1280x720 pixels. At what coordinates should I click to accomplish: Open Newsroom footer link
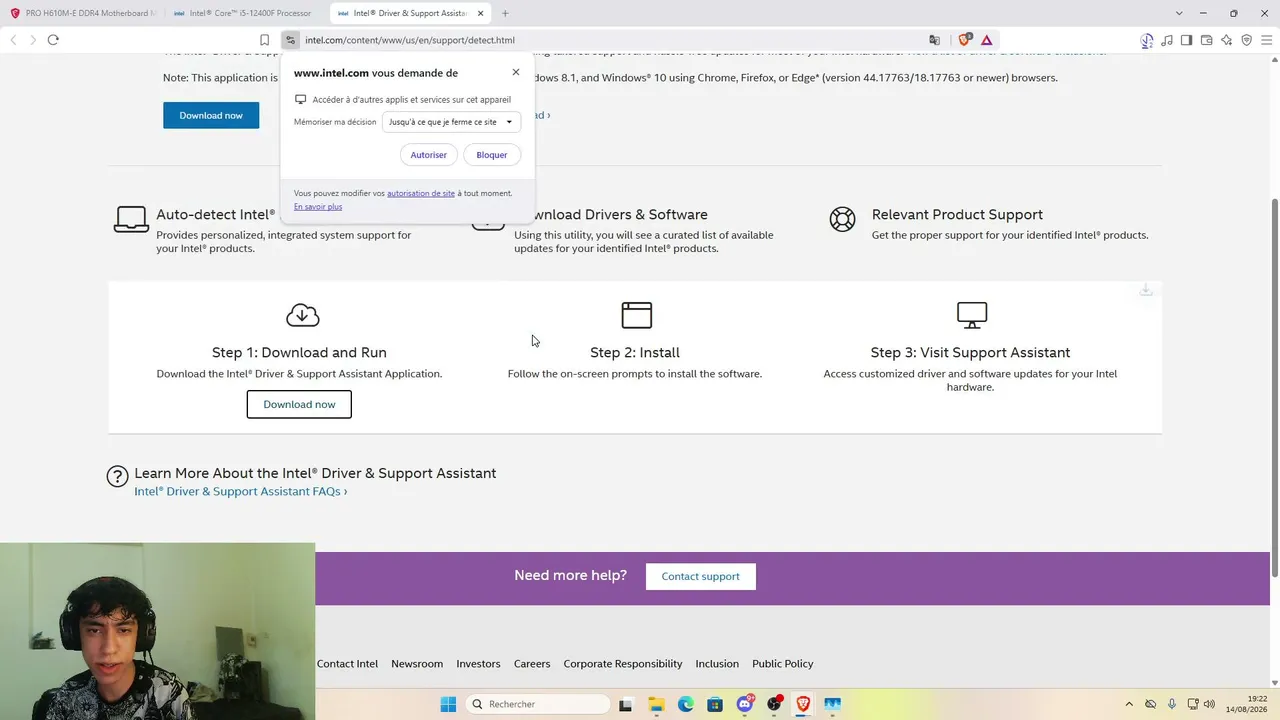[417, 664]
